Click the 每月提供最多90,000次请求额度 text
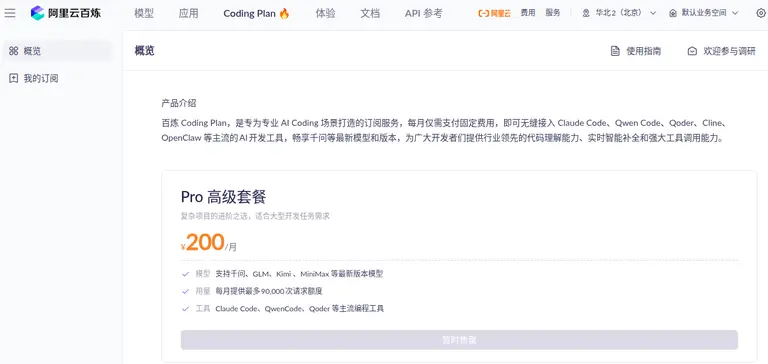The height and width of the screenshot is (364, 768). [x=269, y=291]
